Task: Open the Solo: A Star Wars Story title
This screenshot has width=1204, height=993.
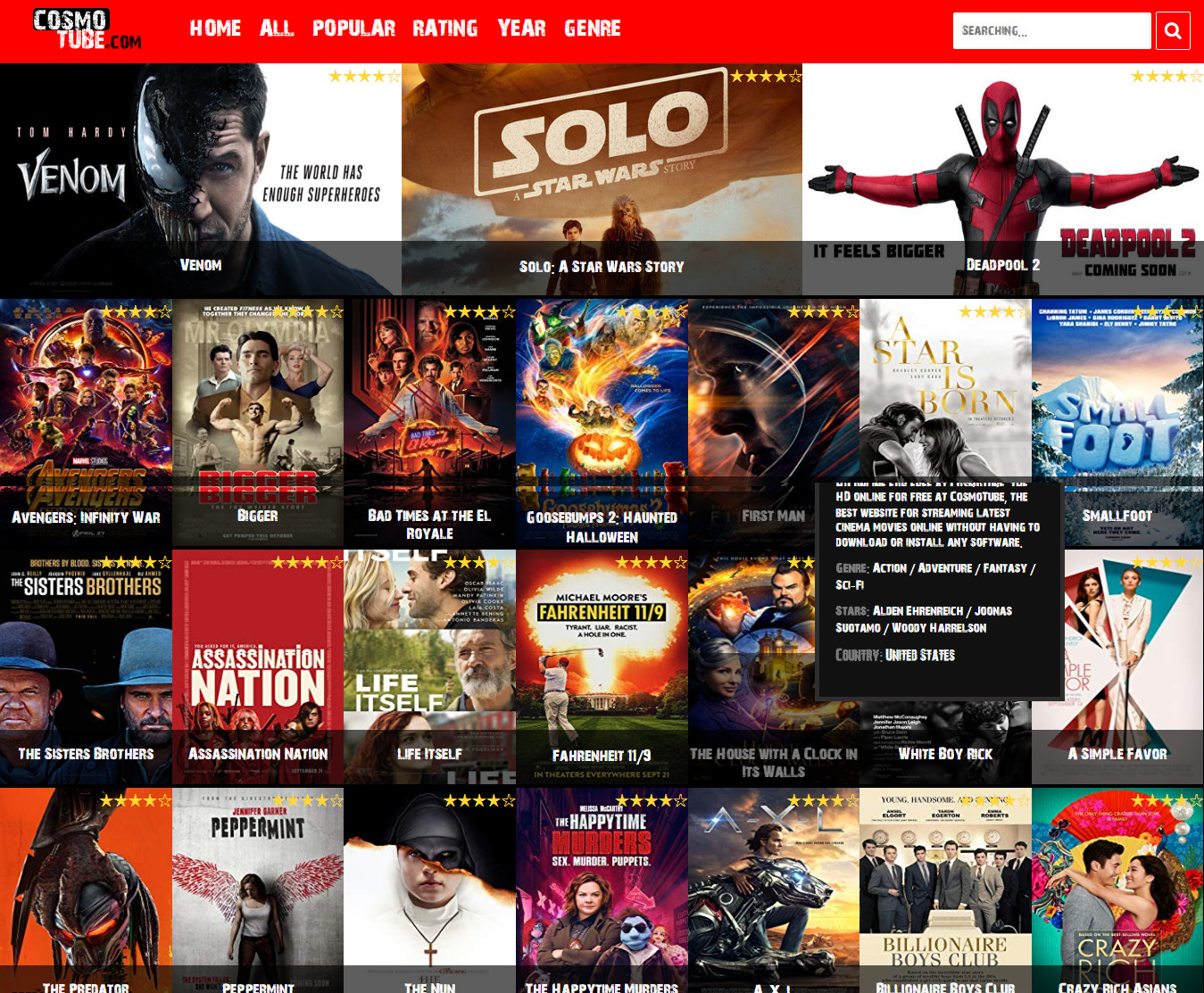Action: 602,267
